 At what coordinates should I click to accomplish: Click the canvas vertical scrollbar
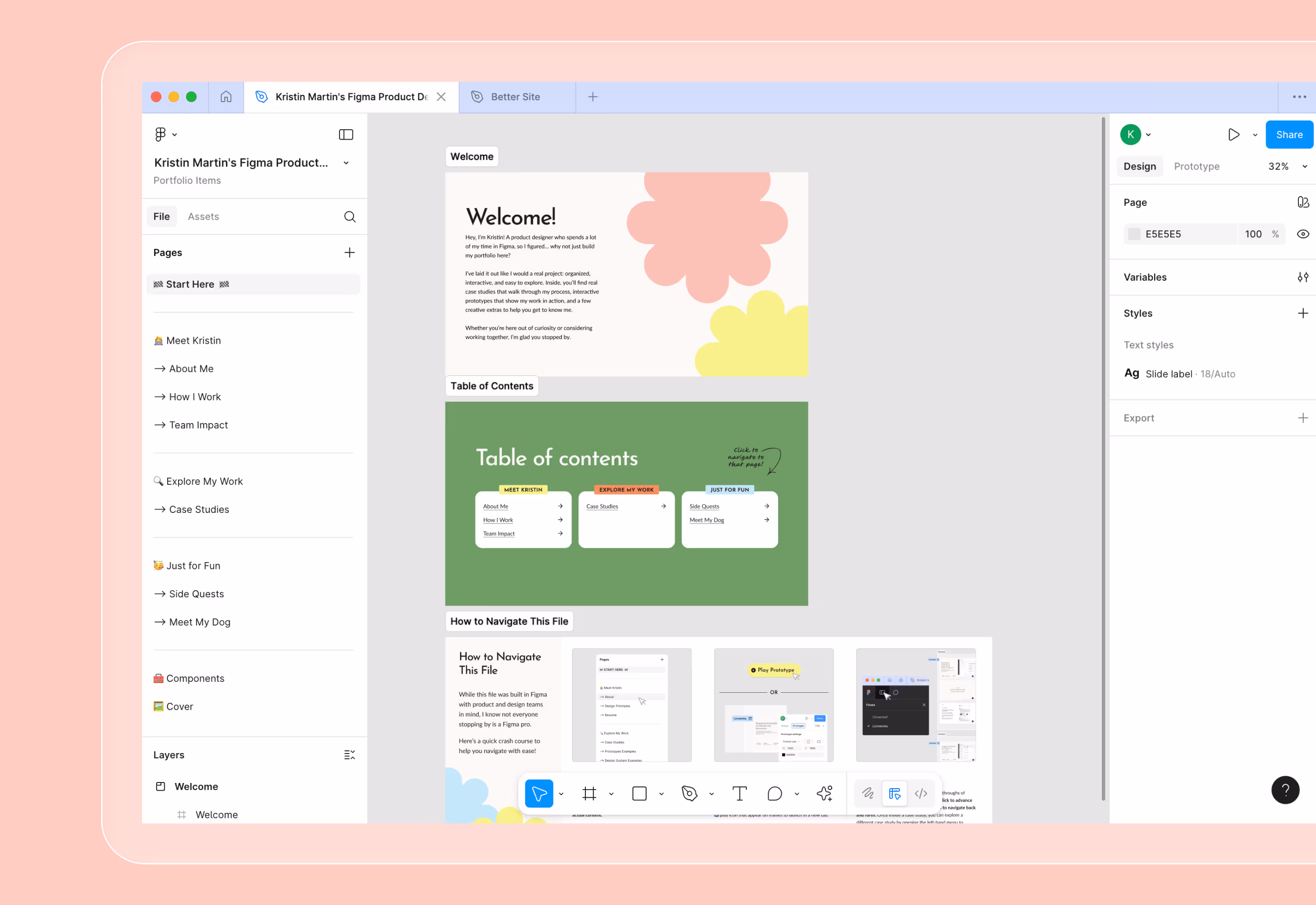1103,459
